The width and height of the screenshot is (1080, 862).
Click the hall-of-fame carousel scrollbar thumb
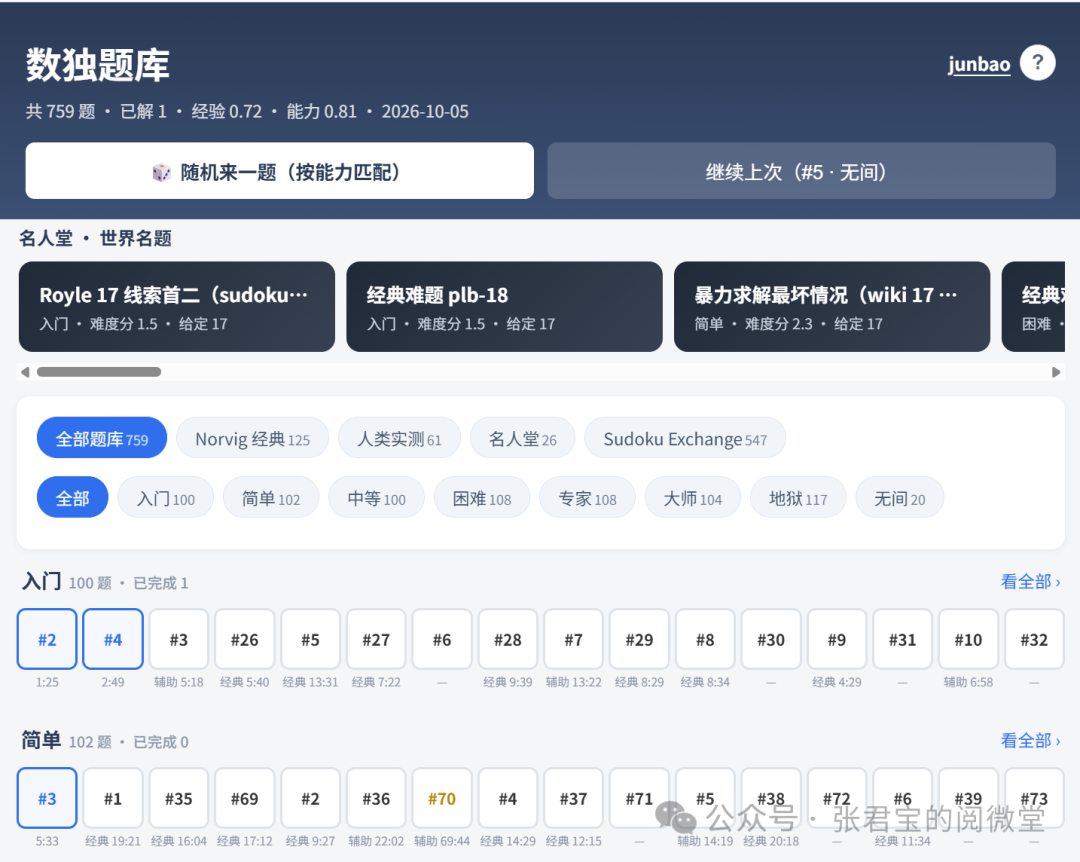99,372
